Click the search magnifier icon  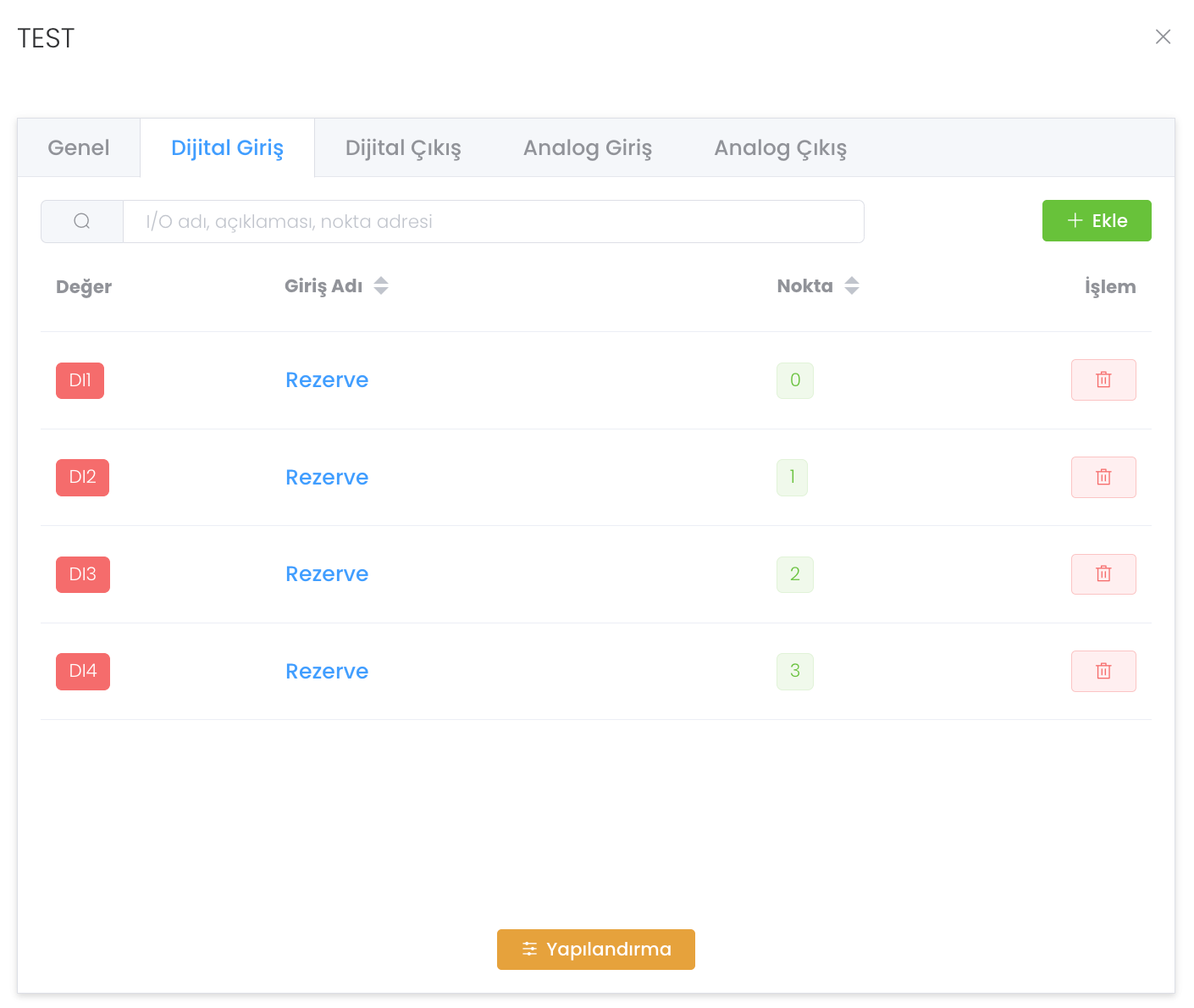(82, 221)
